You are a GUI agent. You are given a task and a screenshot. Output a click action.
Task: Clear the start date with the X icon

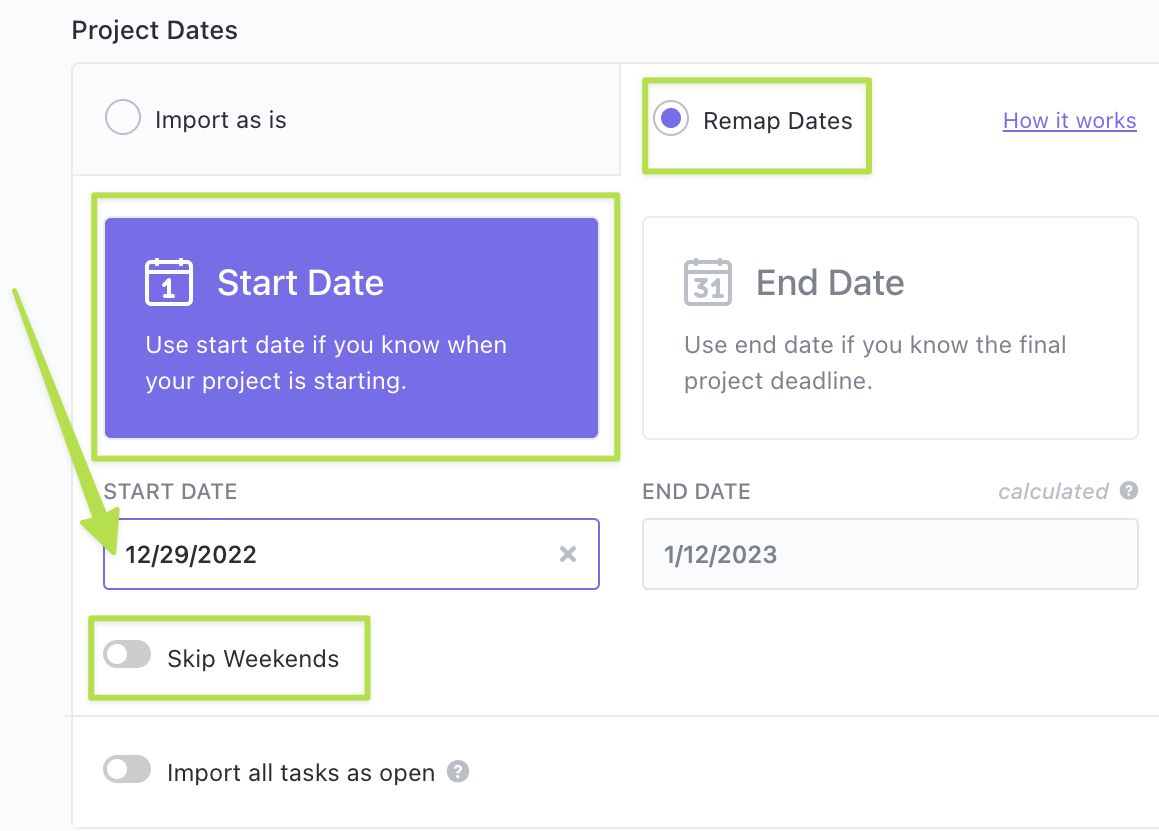click(x=568, y=554)
